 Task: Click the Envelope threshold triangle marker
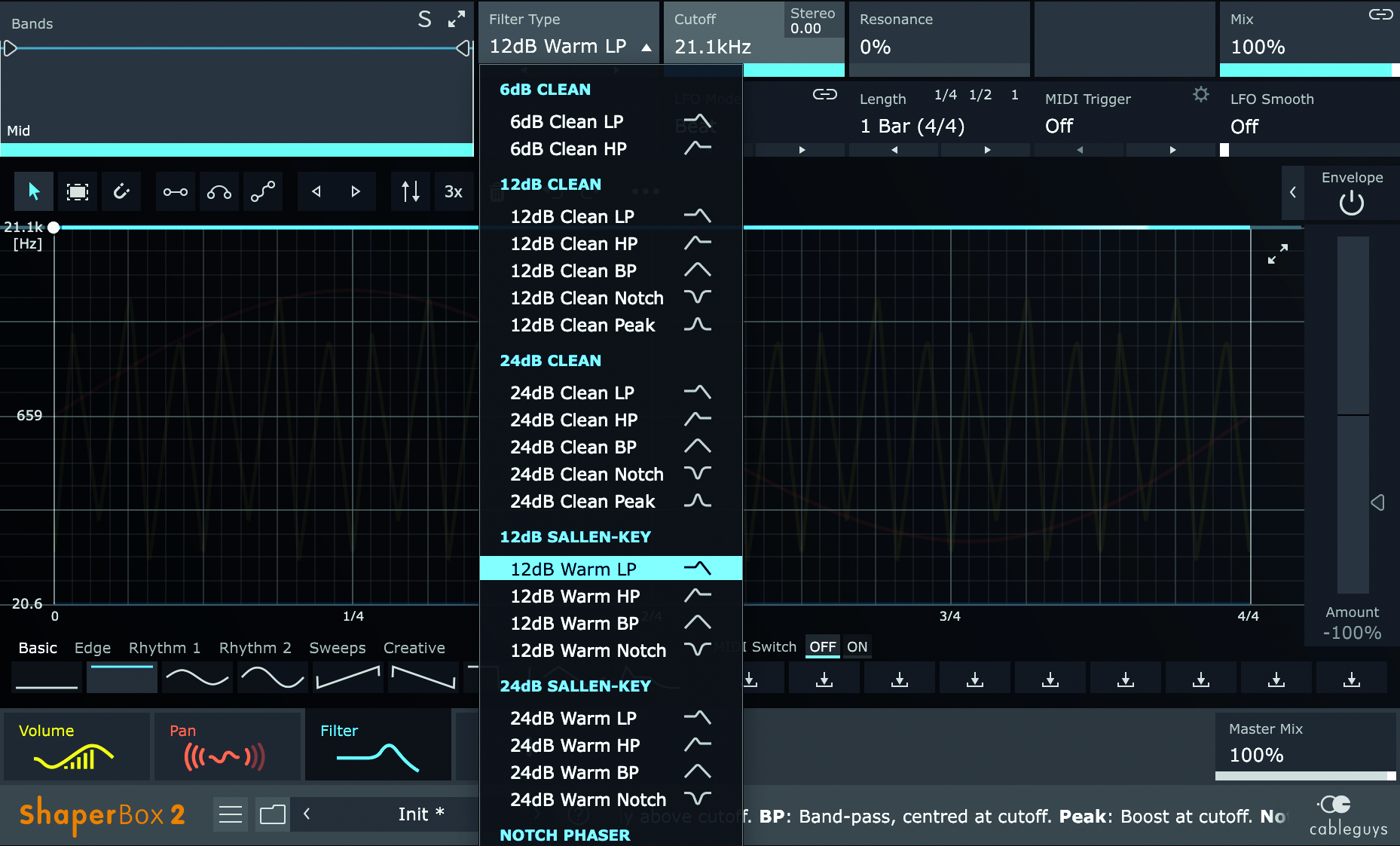pyautogui.click(x=1377, y=502)
